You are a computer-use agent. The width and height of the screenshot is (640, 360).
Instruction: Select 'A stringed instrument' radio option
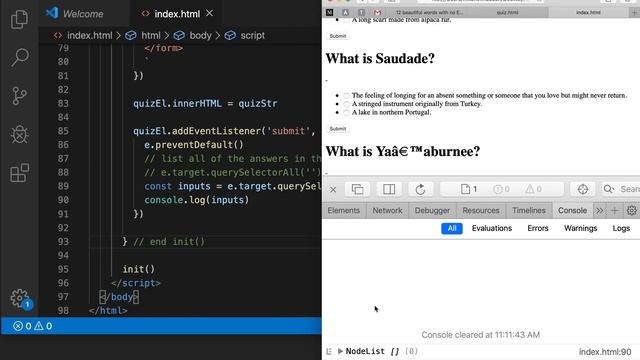(347, 104)
